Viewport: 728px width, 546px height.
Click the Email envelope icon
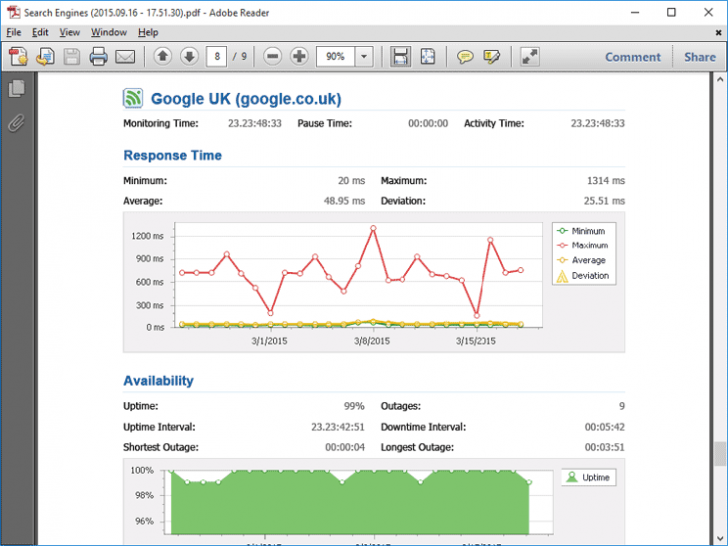click(125, 57)
